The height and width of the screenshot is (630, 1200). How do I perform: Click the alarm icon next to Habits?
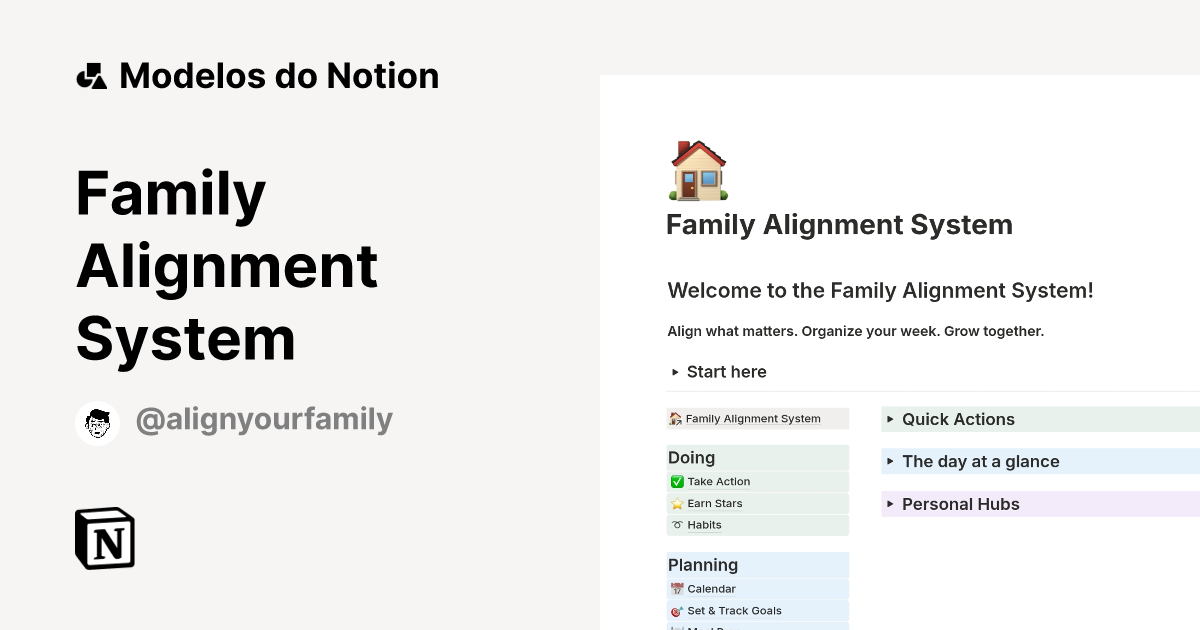click(x=677, y=524)
